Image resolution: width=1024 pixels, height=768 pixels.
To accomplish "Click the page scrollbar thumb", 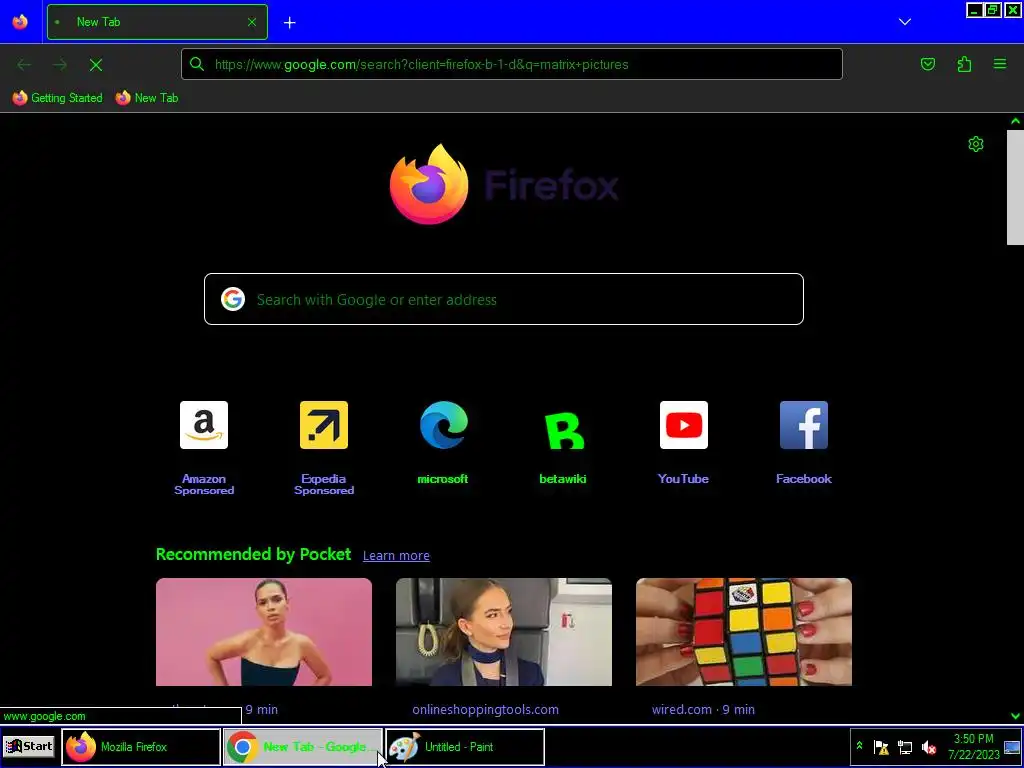I will (1015, 187).
